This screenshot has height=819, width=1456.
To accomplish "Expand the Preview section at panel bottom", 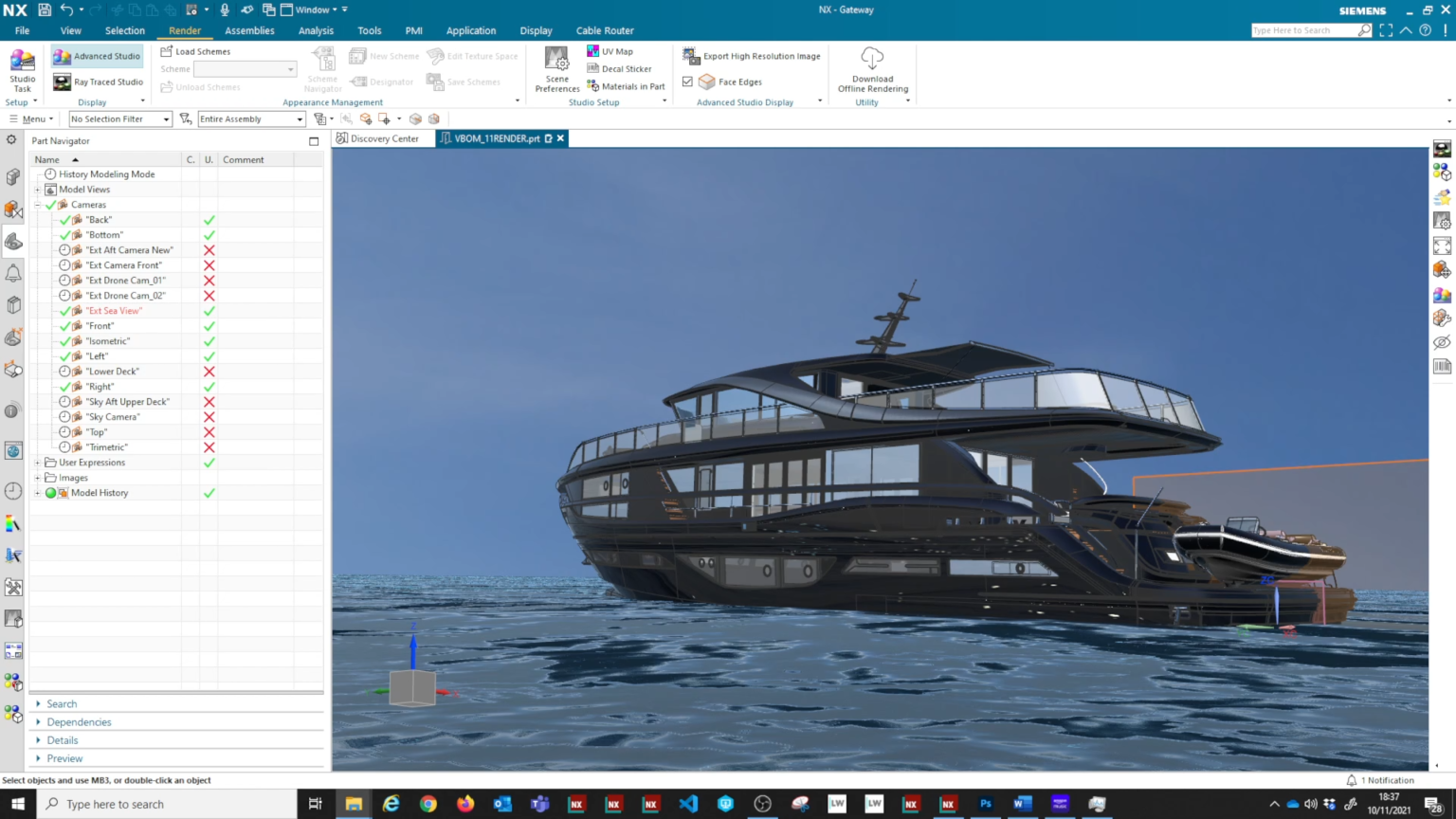I will 64,757.
